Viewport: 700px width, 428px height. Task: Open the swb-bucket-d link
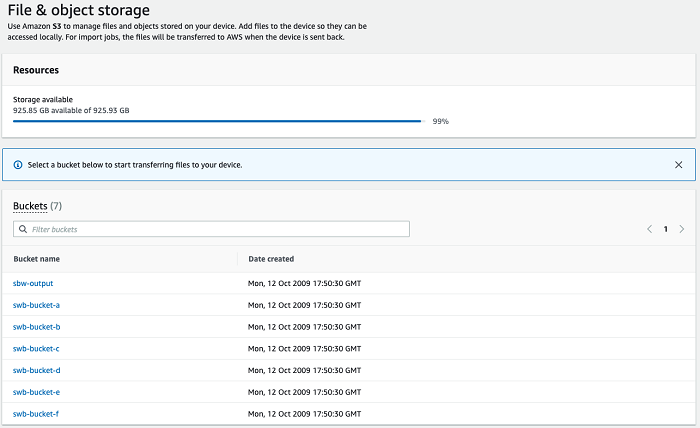pyautogui.click(x=36, y=370)
